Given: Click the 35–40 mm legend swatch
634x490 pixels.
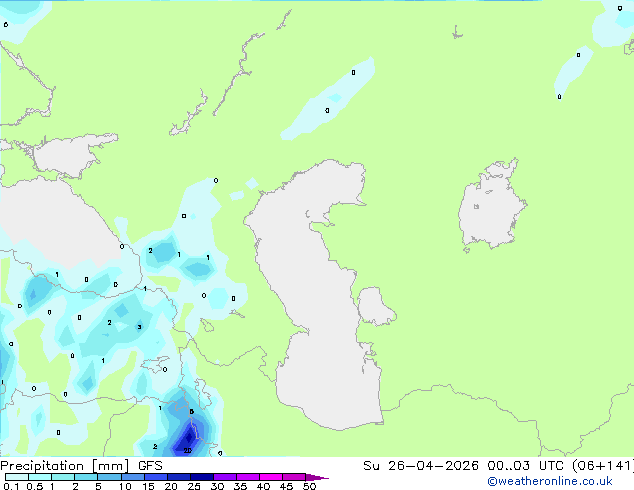Looking at the screenshot, I should pyautogui.click(x=248, y=477).
